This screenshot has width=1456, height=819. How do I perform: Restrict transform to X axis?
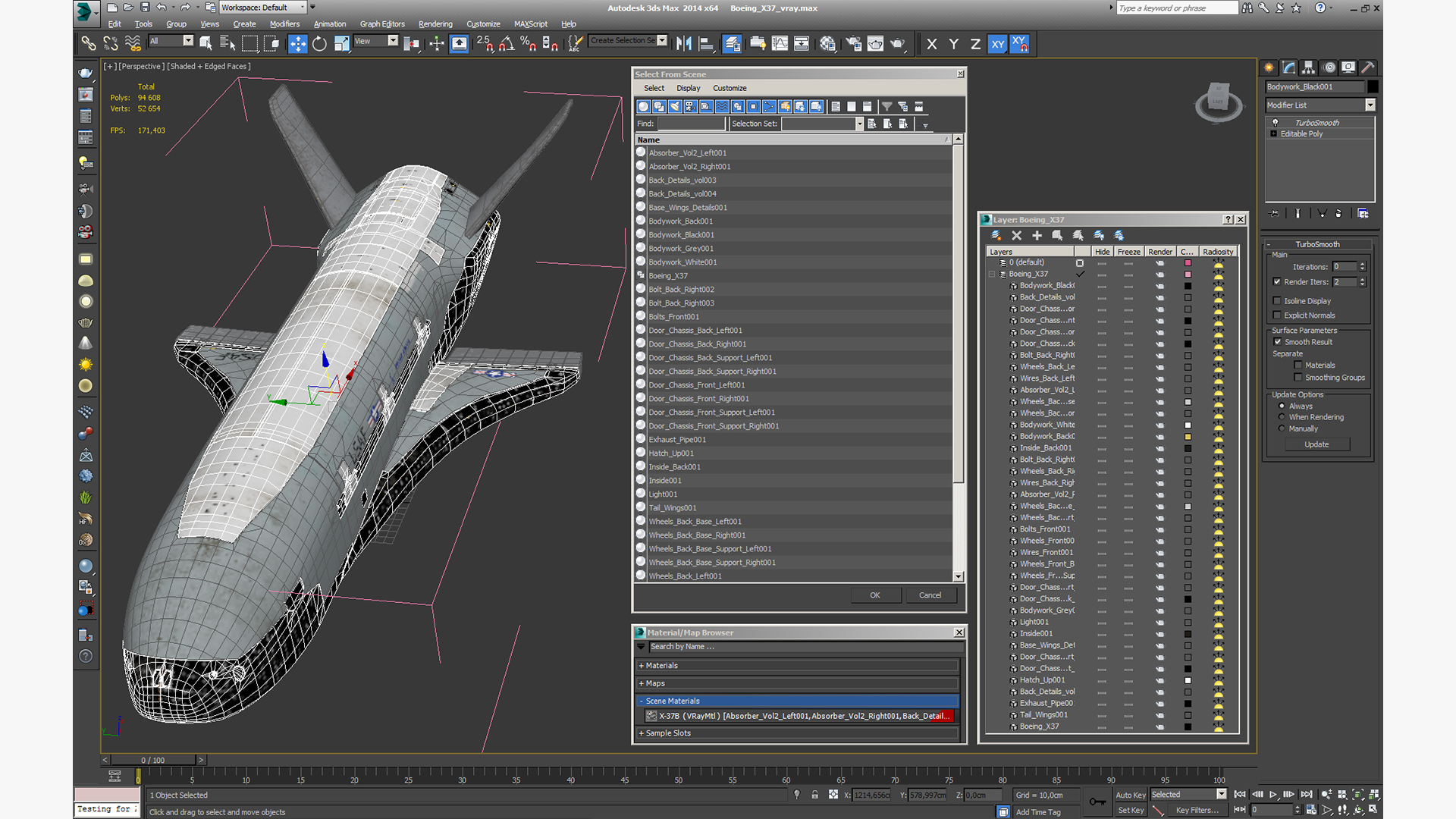(932, 44)
